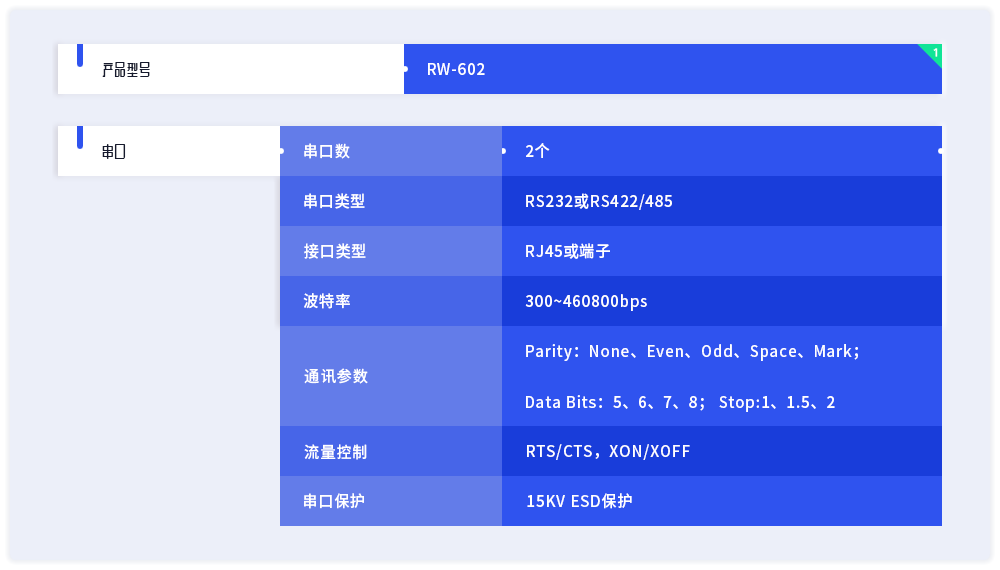Select the 波特率 row label
The width and height of the screenshot is (1000, 570).
click(x=327, y=301)
